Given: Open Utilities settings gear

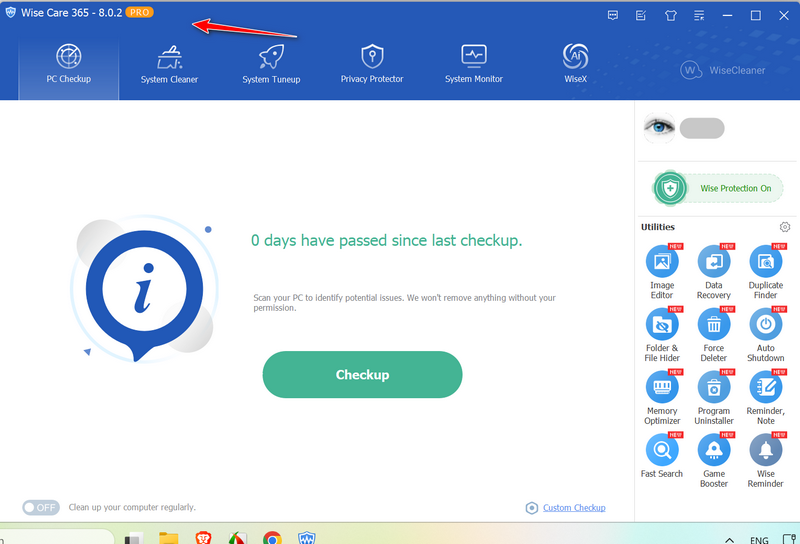Looking at the screenshot, I should coord(785,227).
